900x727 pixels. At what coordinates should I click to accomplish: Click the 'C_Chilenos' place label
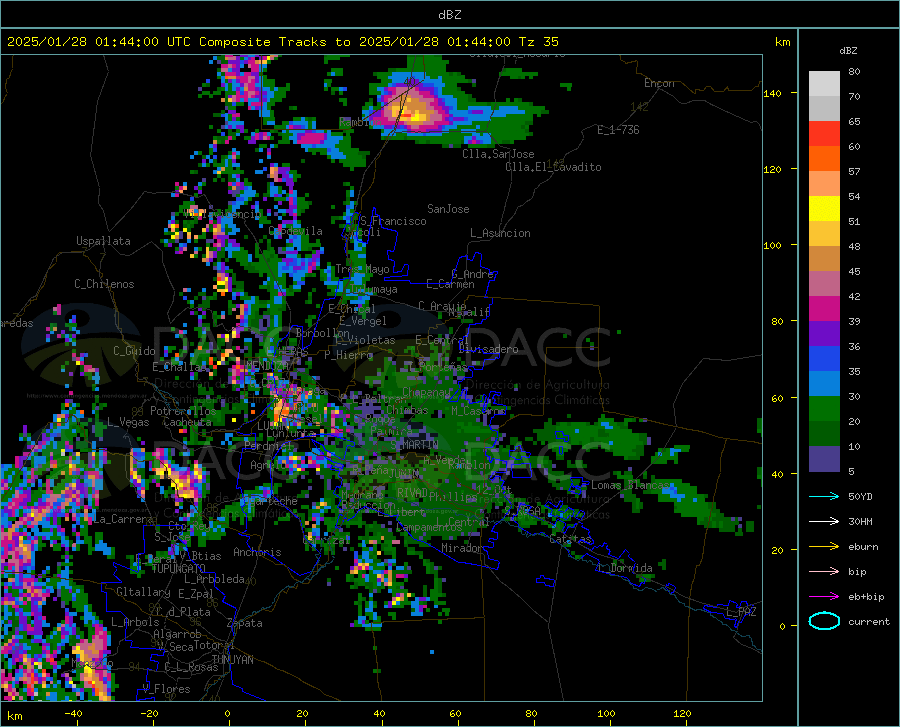[104, 284]
